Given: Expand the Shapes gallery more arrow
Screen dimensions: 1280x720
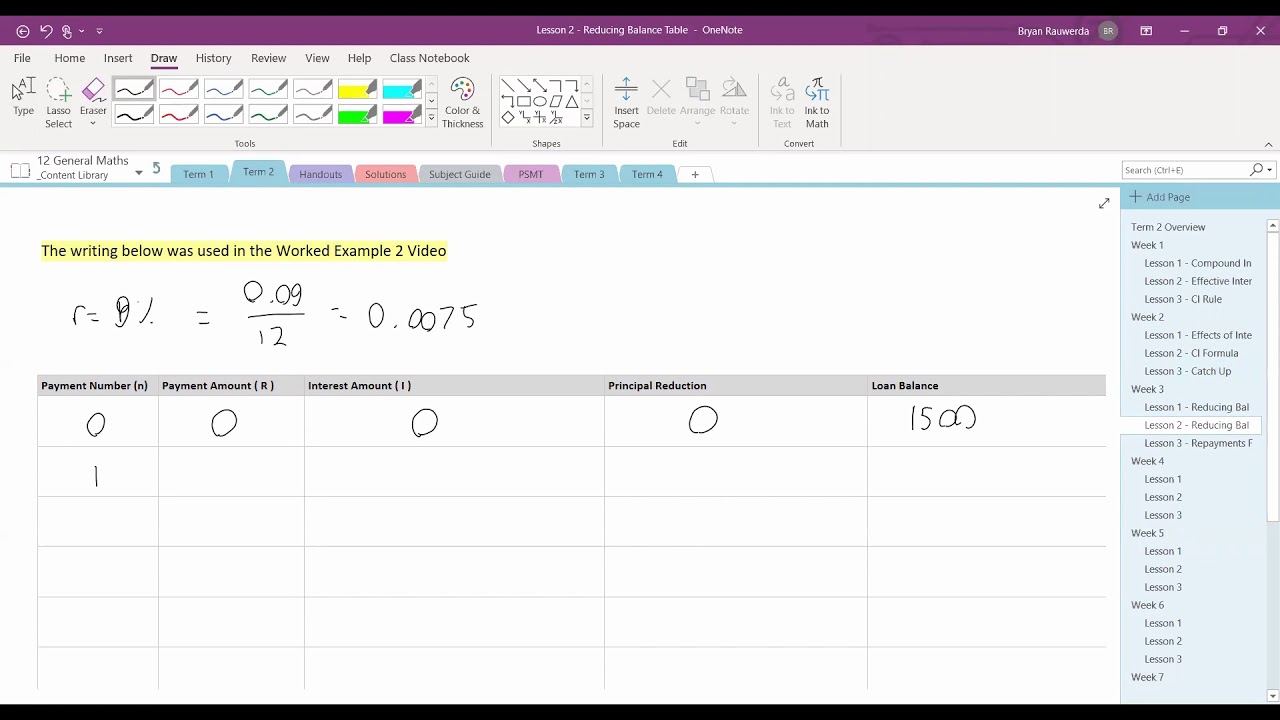Looking at the screenshot, I should (587, 118).
